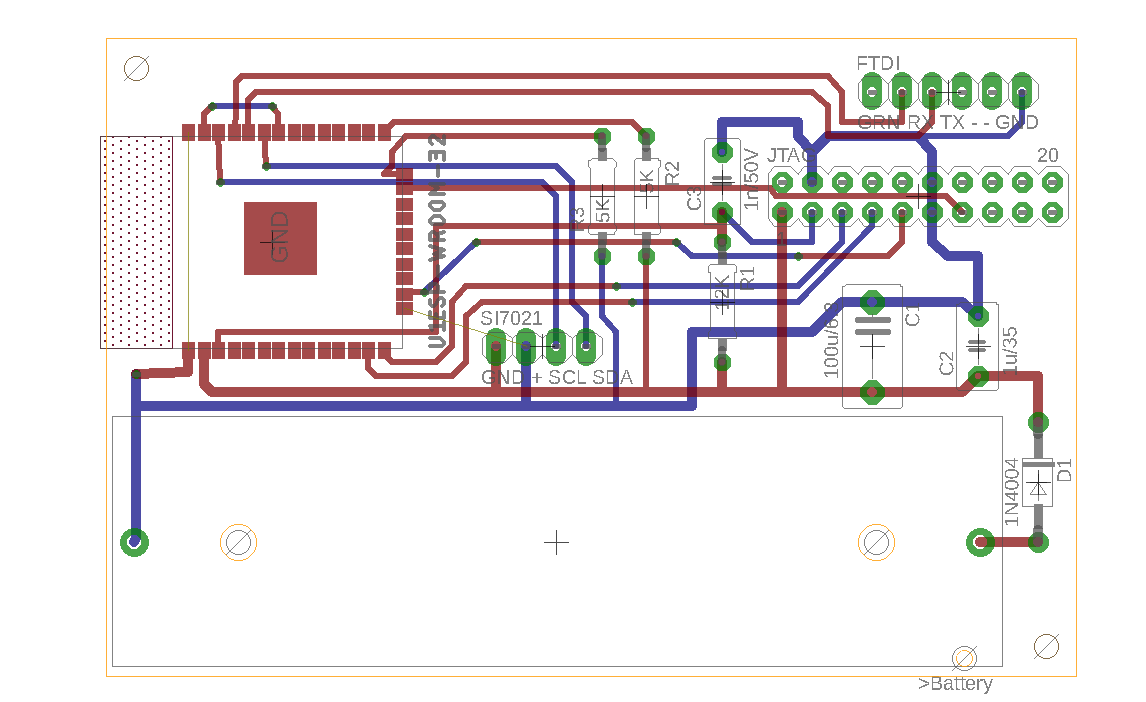Select the C1 100u capacitor symbol
Screen dimensions: 1146x702
coord(872,346)
